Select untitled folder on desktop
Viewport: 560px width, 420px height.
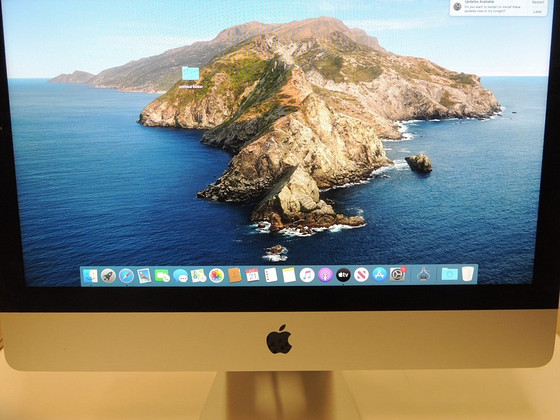tap(190, 77)
